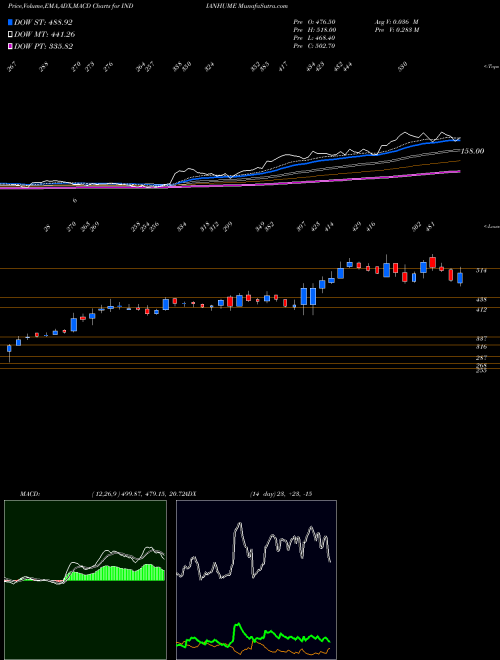Select the 'DOW MT: 441.26' legend label

(x=45, y=35)
